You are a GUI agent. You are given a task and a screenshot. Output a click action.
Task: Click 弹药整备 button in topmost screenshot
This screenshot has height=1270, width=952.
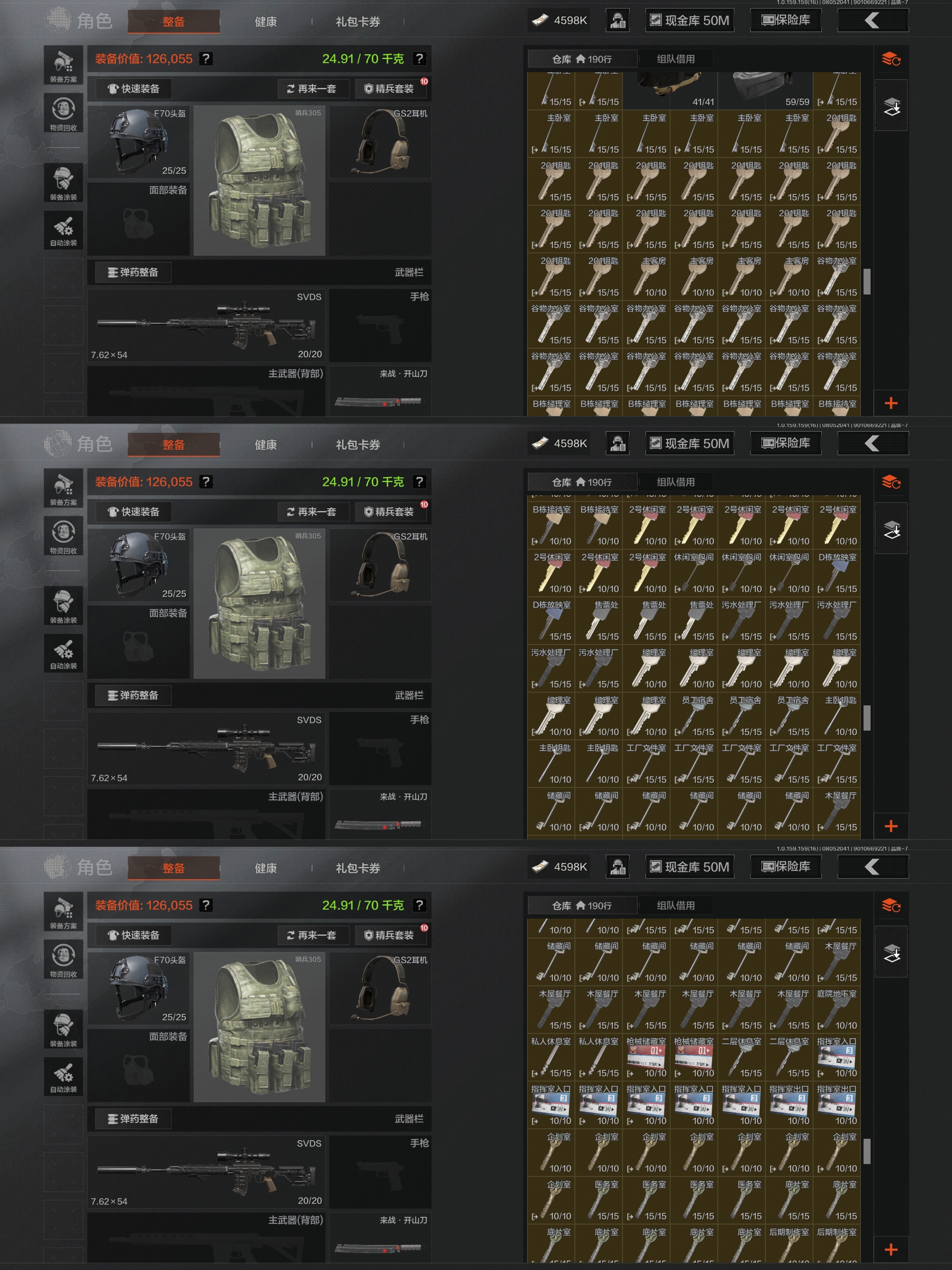pos(133,272)
